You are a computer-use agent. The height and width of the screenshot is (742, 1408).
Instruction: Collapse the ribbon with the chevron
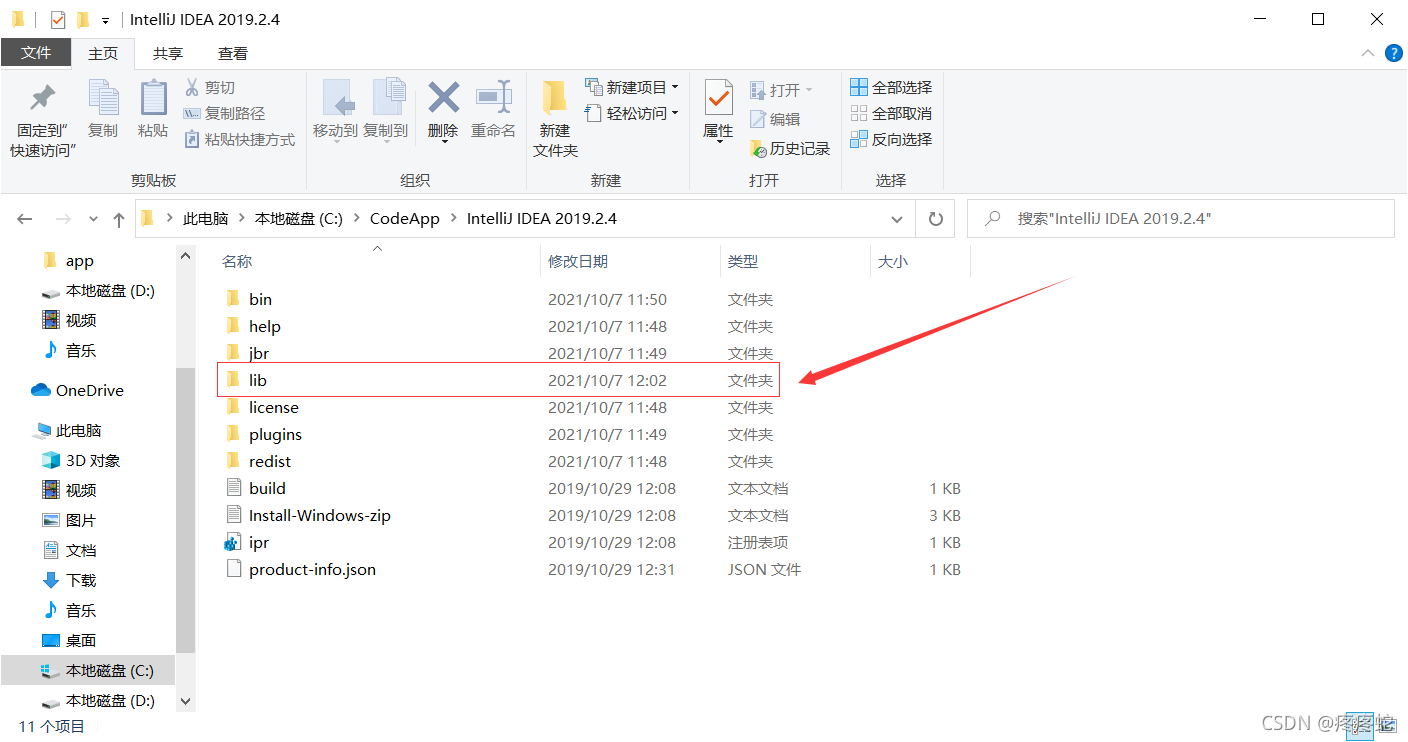1367,53
